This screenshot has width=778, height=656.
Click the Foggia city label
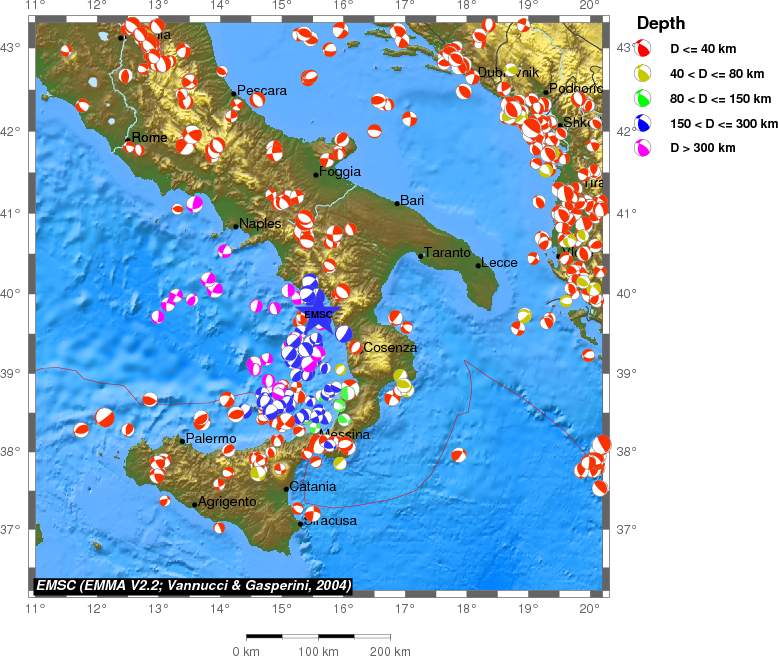pos(342,172)
